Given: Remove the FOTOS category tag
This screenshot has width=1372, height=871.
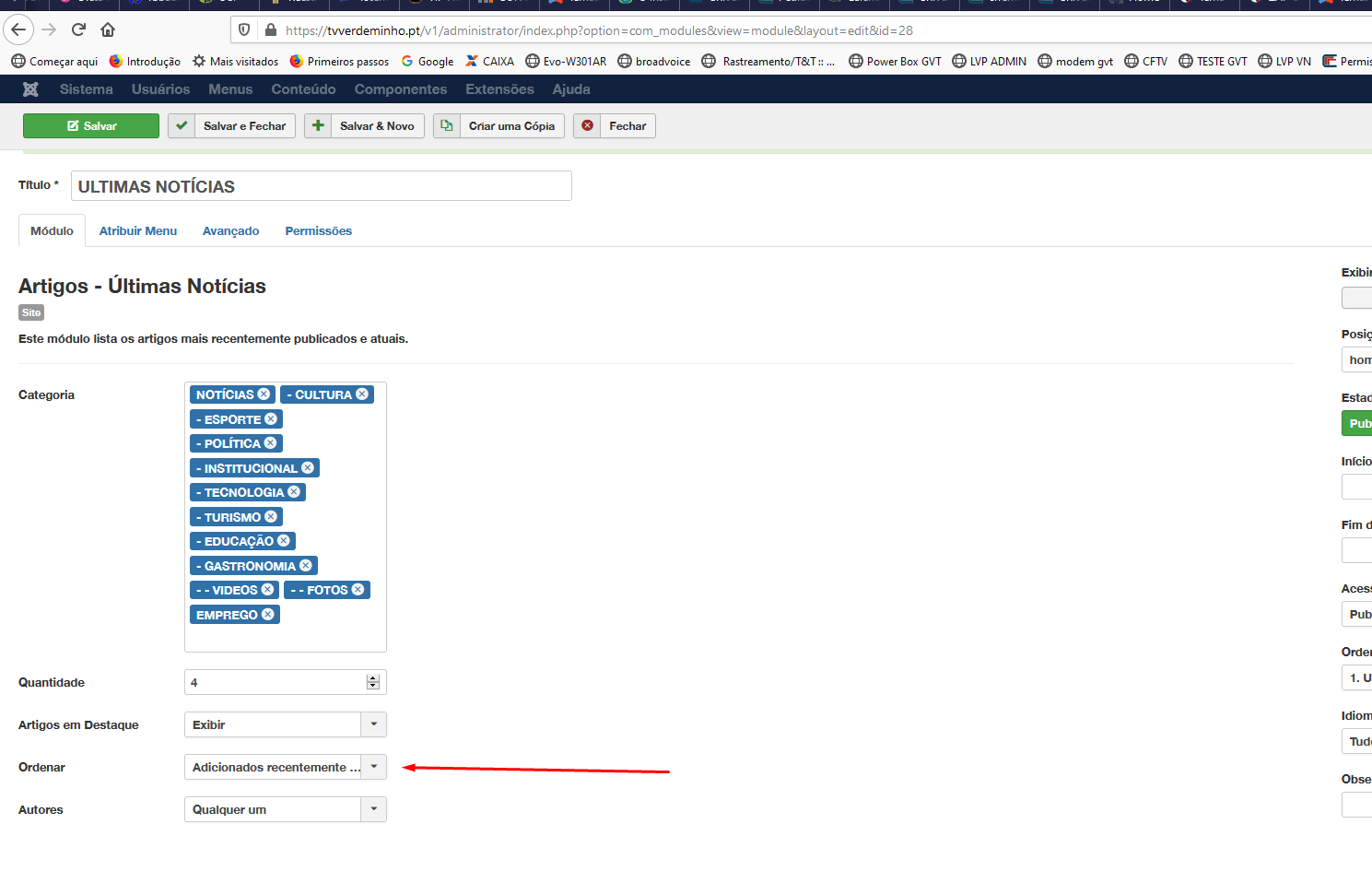Looking at the screenshot, I should (358, 590).
